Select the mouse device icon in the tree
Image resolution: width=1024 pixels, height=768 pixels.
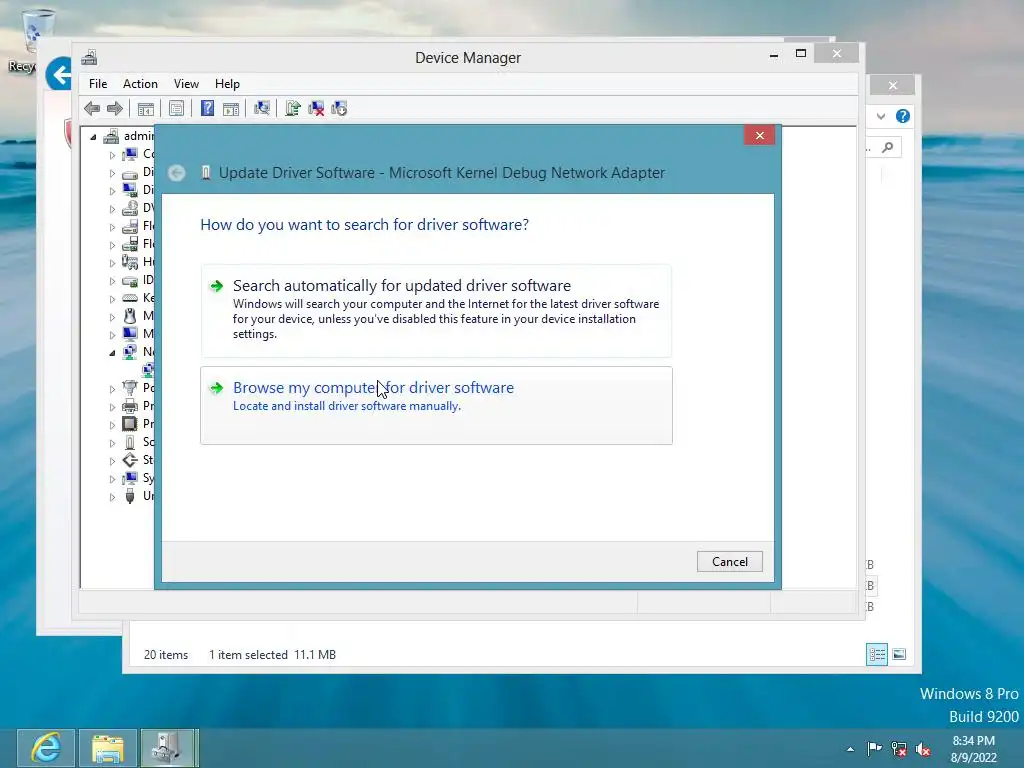(x=130, y=316)
